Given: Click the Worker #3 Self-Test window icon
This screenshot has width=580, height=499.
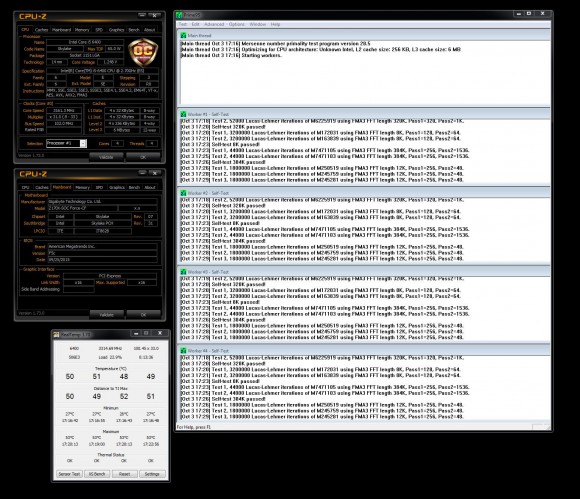Looking at the screenshot, I should point(183,272).
